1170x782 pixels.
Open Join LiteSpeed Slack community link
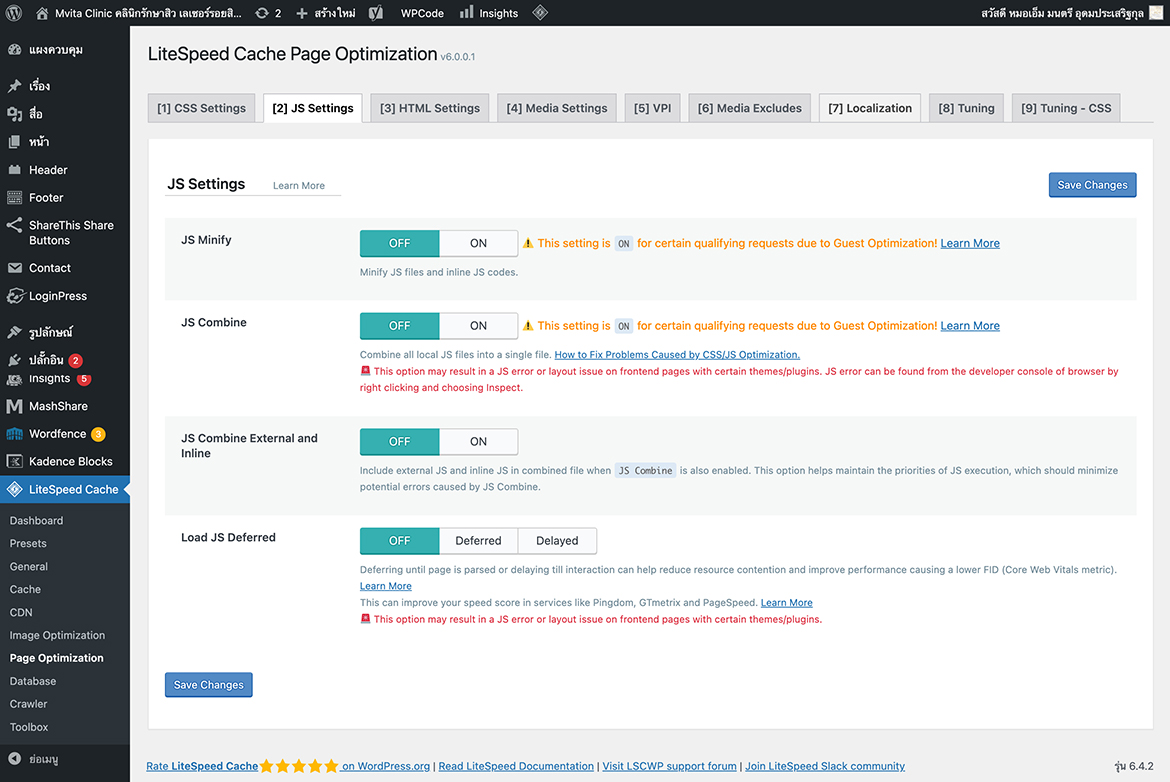tap(825, 766)
